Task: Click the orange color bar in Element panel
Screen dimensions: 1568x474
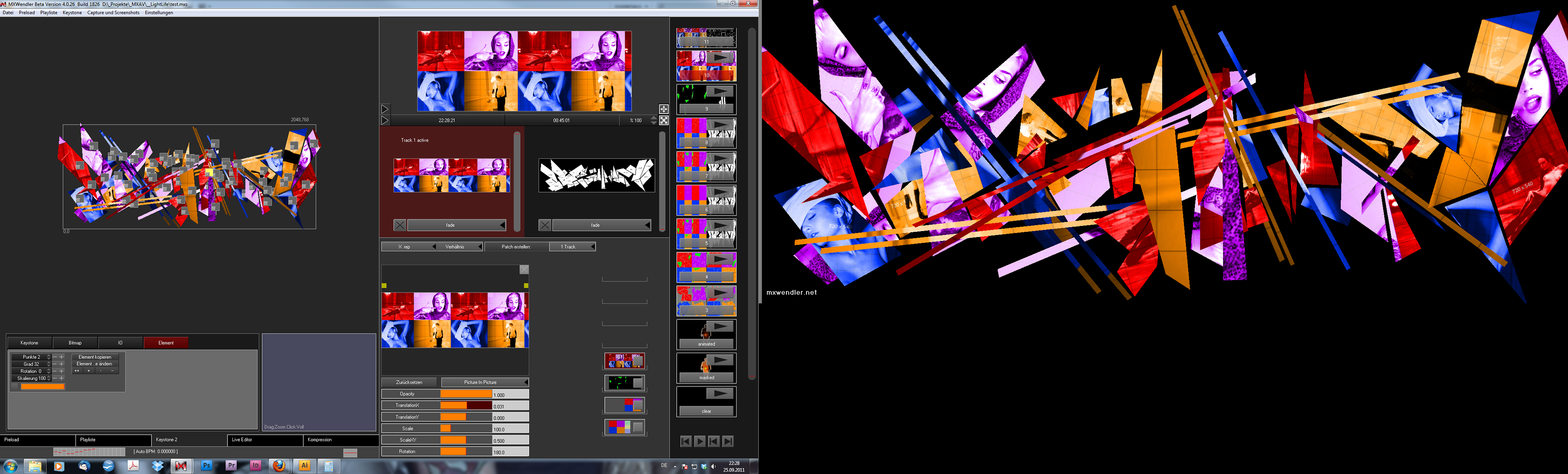Action: (42, 386)
